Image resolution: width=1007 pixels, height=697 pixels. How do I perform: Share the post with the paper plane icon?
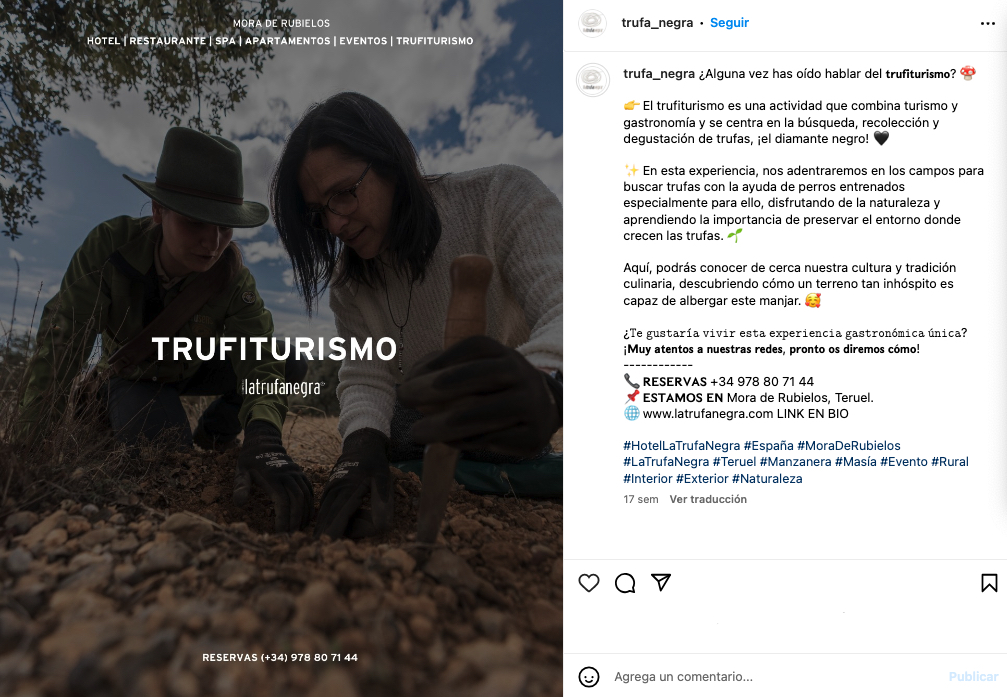click(661, 583)
